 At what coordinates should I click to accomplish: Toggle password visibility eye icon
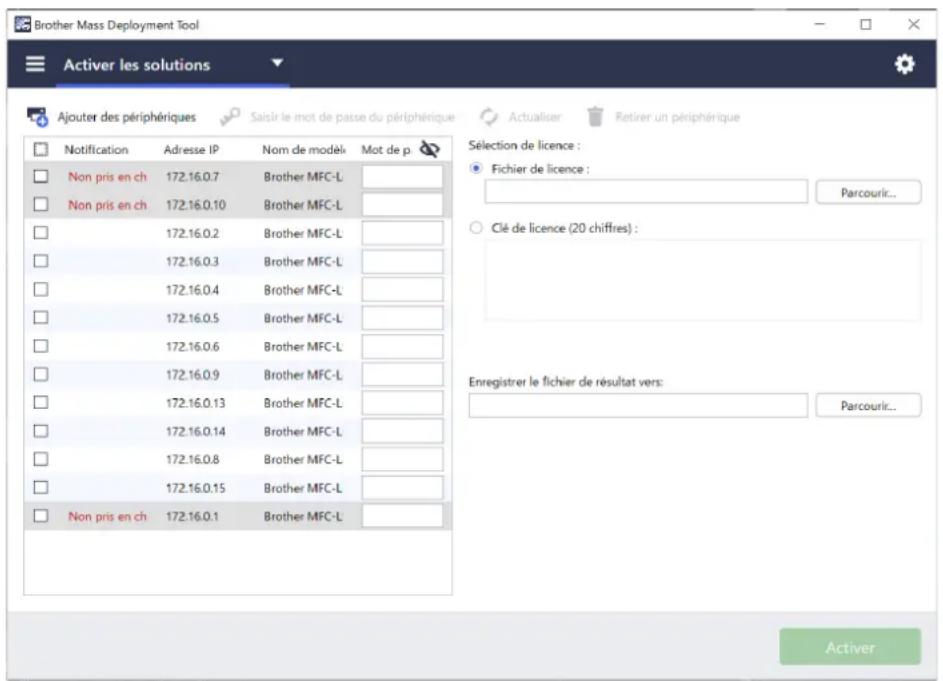pos(429,149)
